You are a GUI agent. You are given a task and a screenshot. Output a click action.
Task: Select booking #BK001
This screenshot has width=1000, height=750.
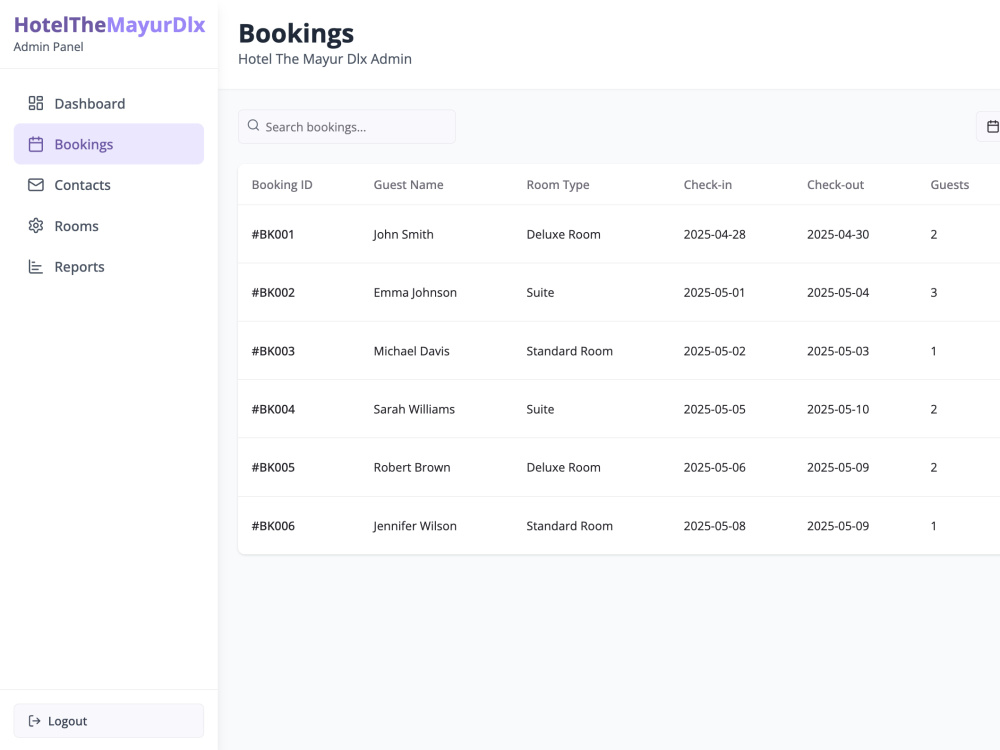(x=273, y=234)
